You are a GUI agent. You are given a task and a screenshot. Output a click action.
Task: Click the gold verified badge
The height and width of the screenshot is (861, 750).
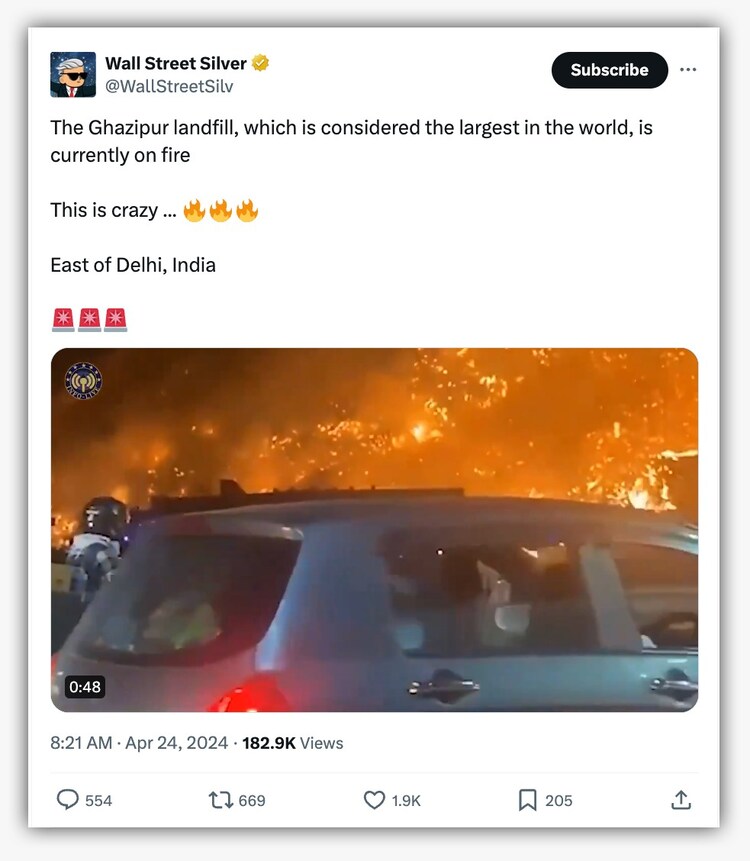(x=262, y=64)
